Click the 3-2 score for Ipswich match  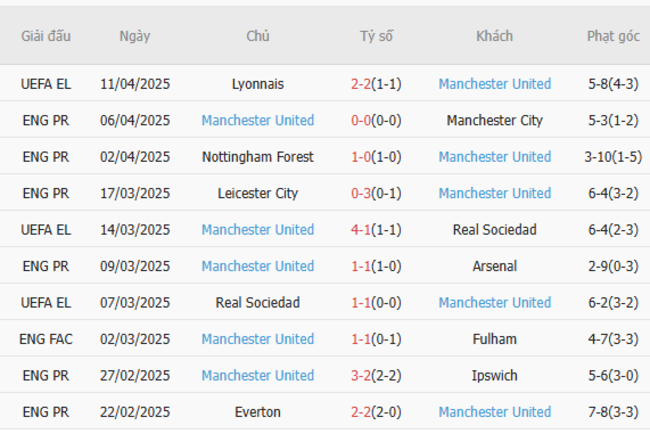[361, 375]
